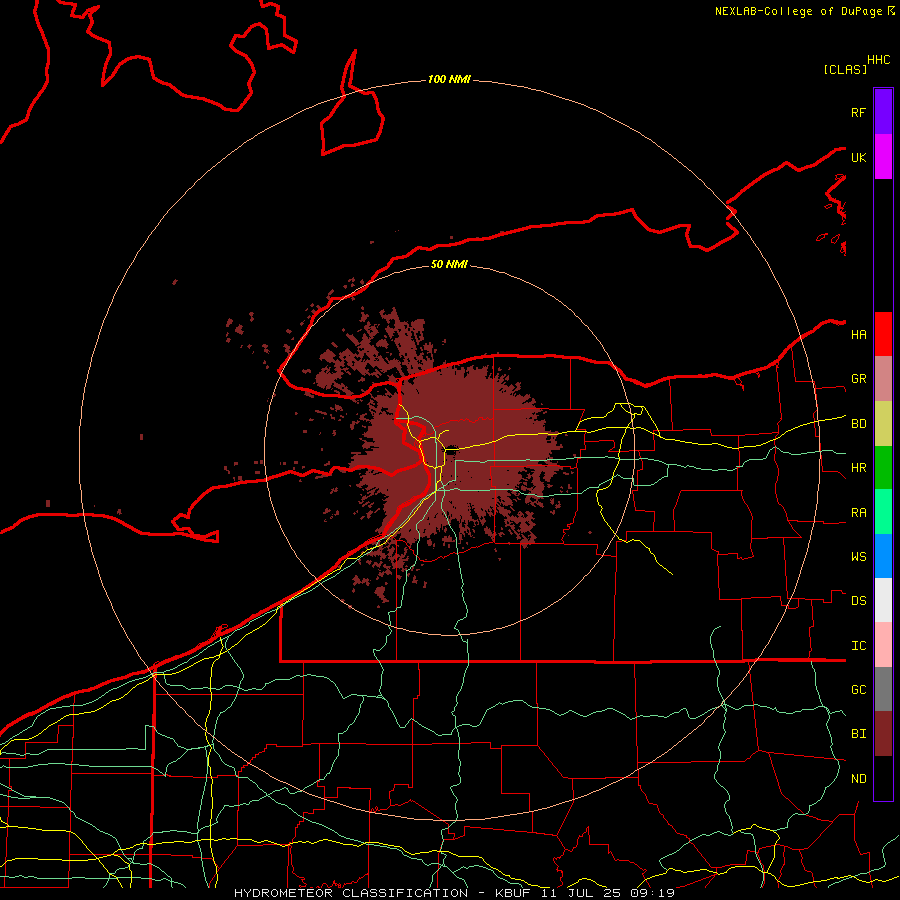
Task: Click the ND black legend swatch
Action: (x=883, y=778)
